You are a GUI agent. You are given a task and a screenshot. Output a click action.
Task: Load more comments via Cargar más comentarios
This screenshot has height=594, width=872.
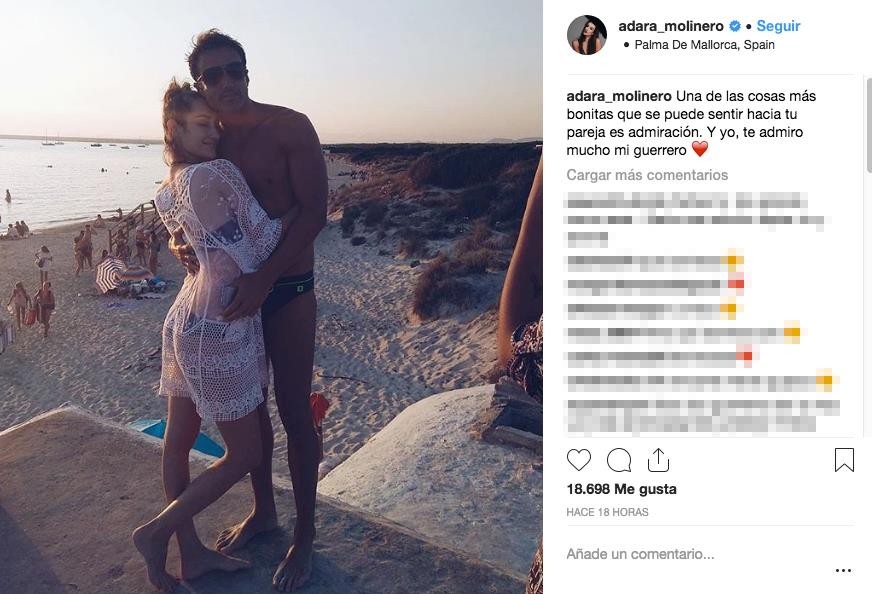[x=647, y=175]
